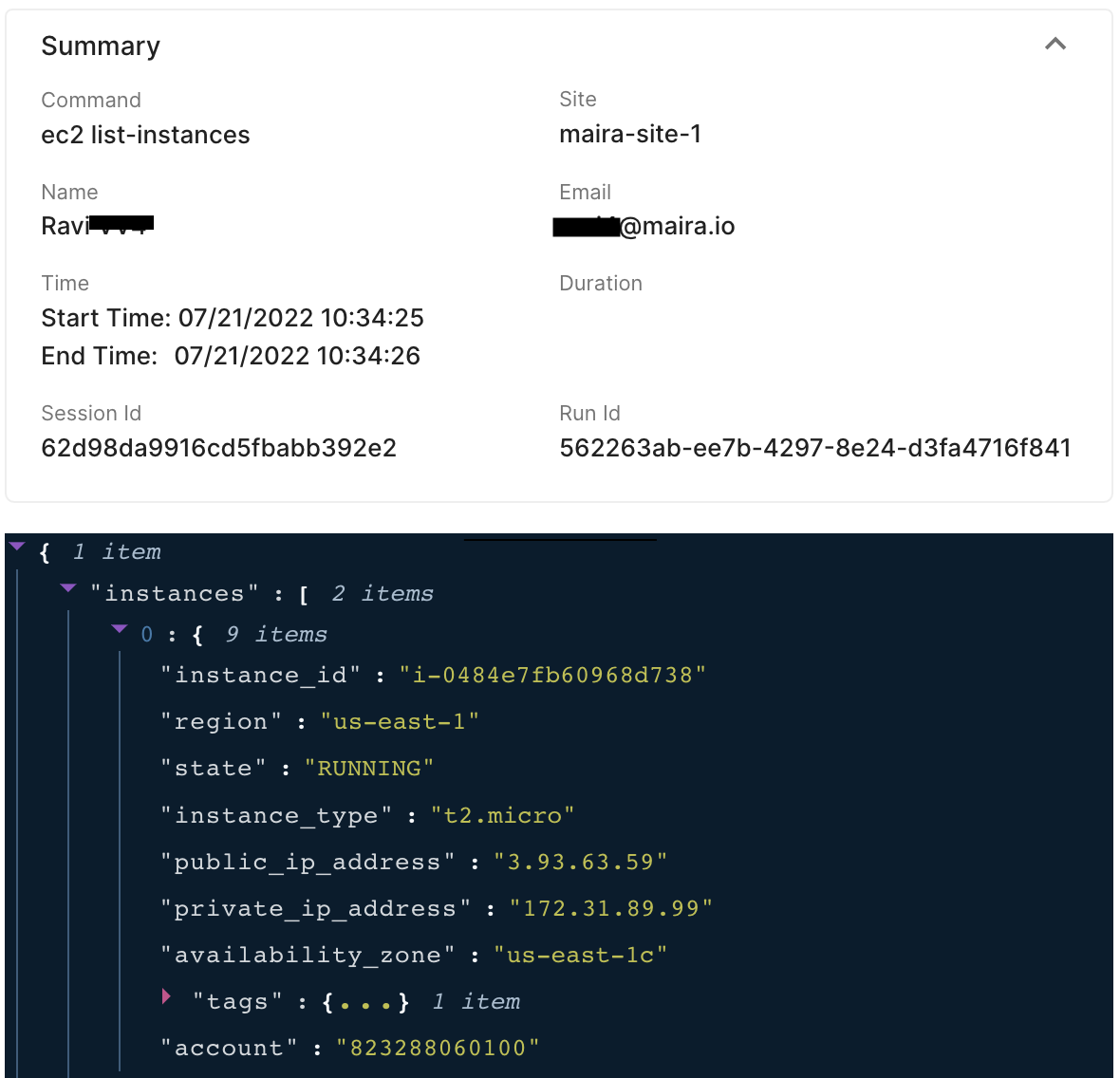The height and width of the screenshot is (1078, 1120).
Task: Click the account number 823288060100
Action: (438, 1048)
